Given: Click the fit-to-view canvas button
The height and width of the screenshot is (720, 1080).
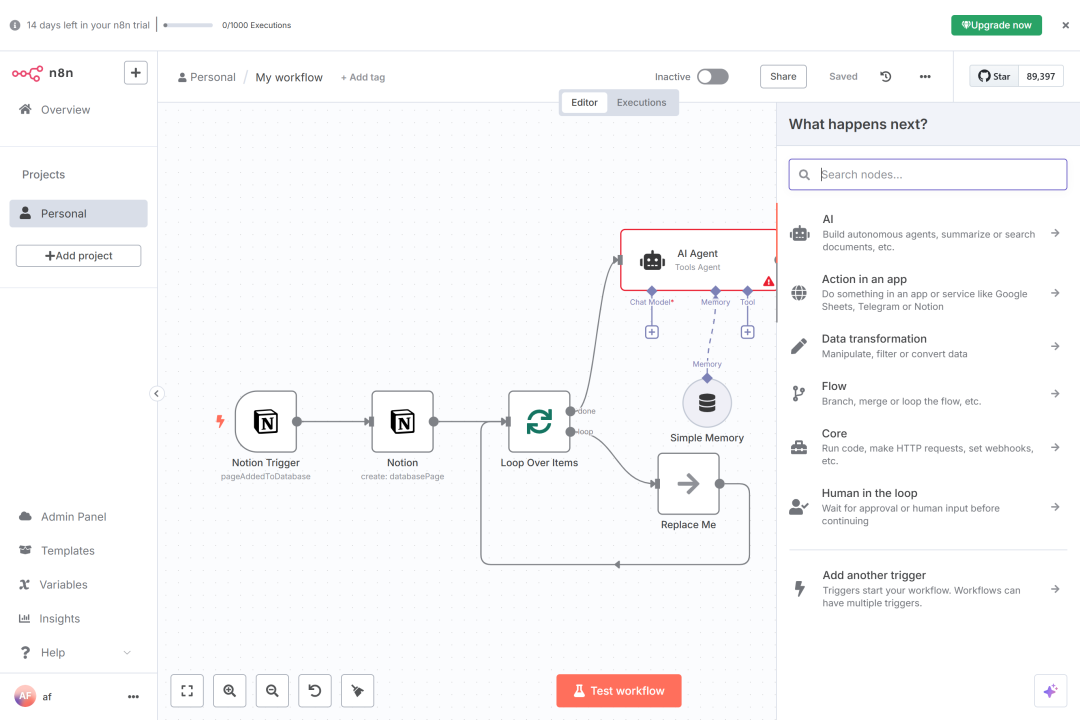Looking at the screenshot, I should (x=187, y=690).
